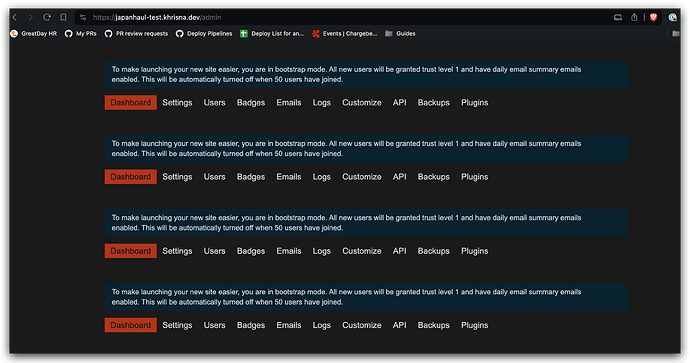Switch to Customize in the third admin nav
Image resolution: width=690 pixels, height=363 pixels.
click(x=362, y=251)
